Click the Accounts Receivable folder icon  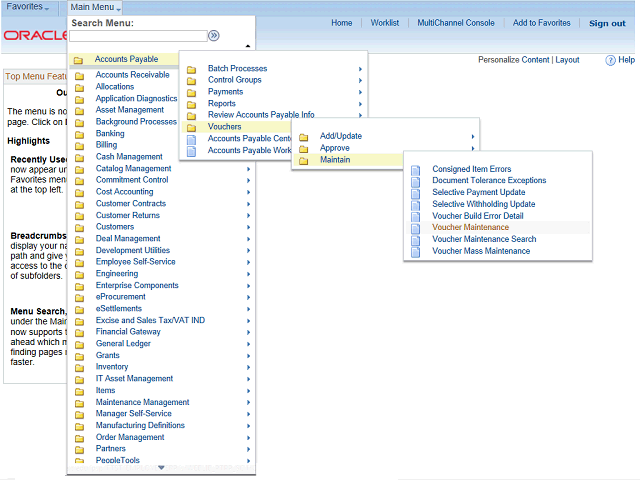pos(79,76)
